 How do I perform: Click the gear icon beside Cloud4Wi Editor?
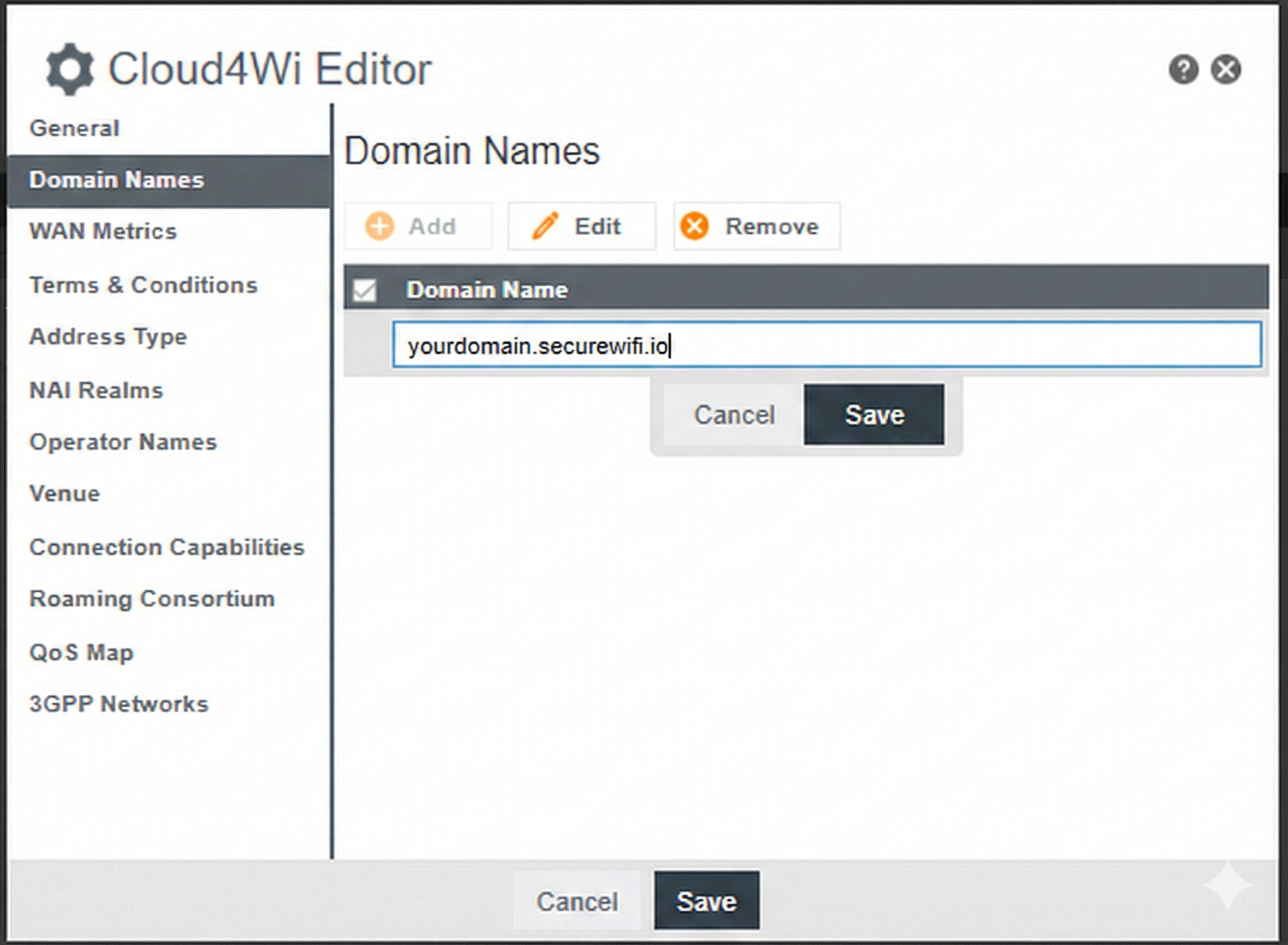pyautogui.click(x=70, y=69)
